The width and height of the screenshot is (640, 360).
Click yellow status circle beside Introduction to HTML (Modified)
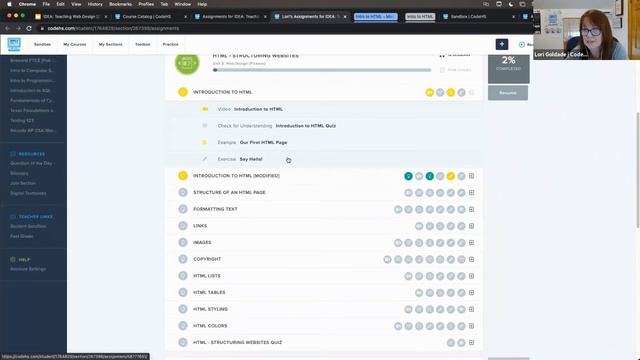point(183,176)
